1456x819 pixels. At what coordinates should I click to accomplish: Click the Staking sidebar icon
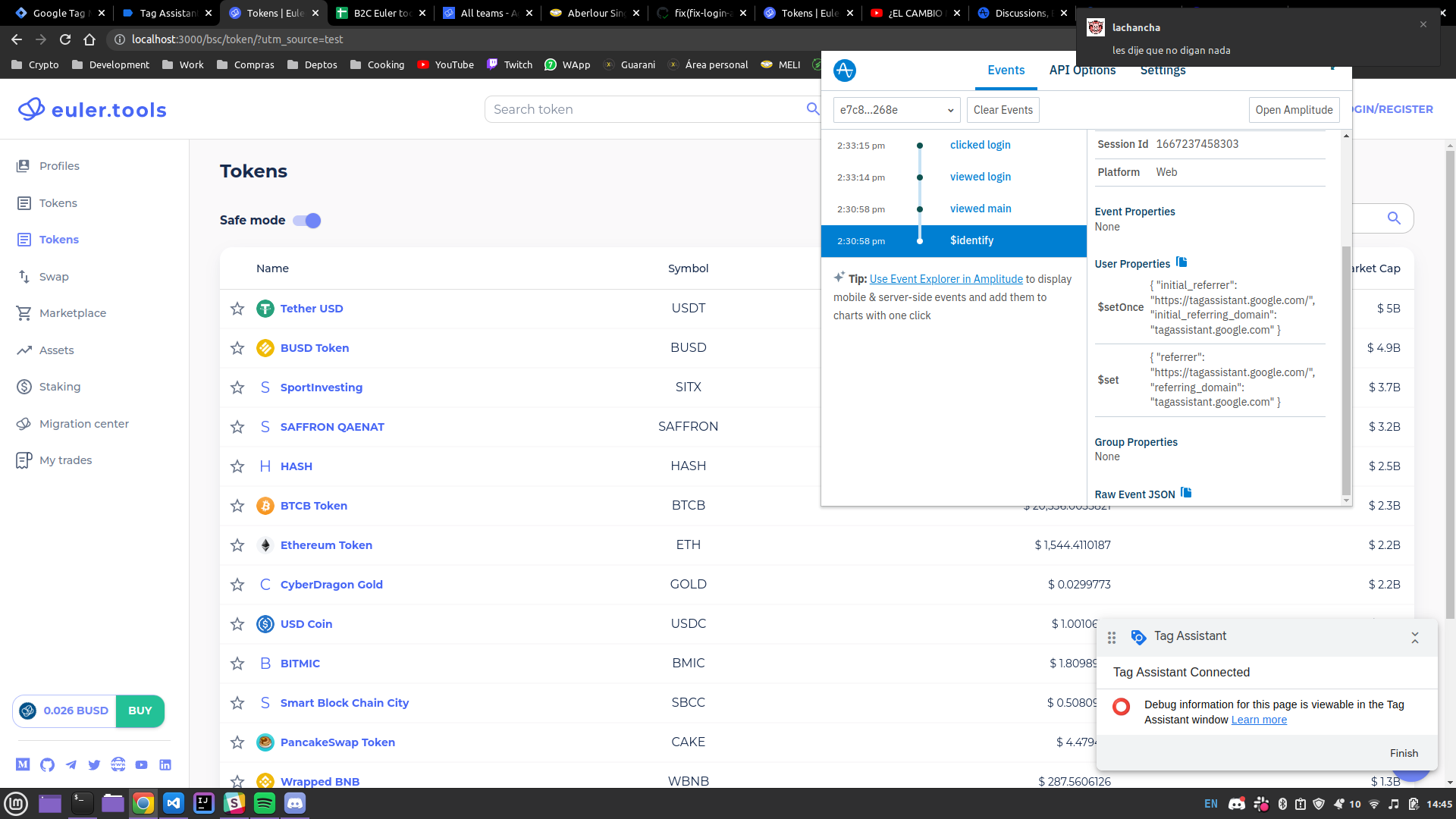coord(24,387)
